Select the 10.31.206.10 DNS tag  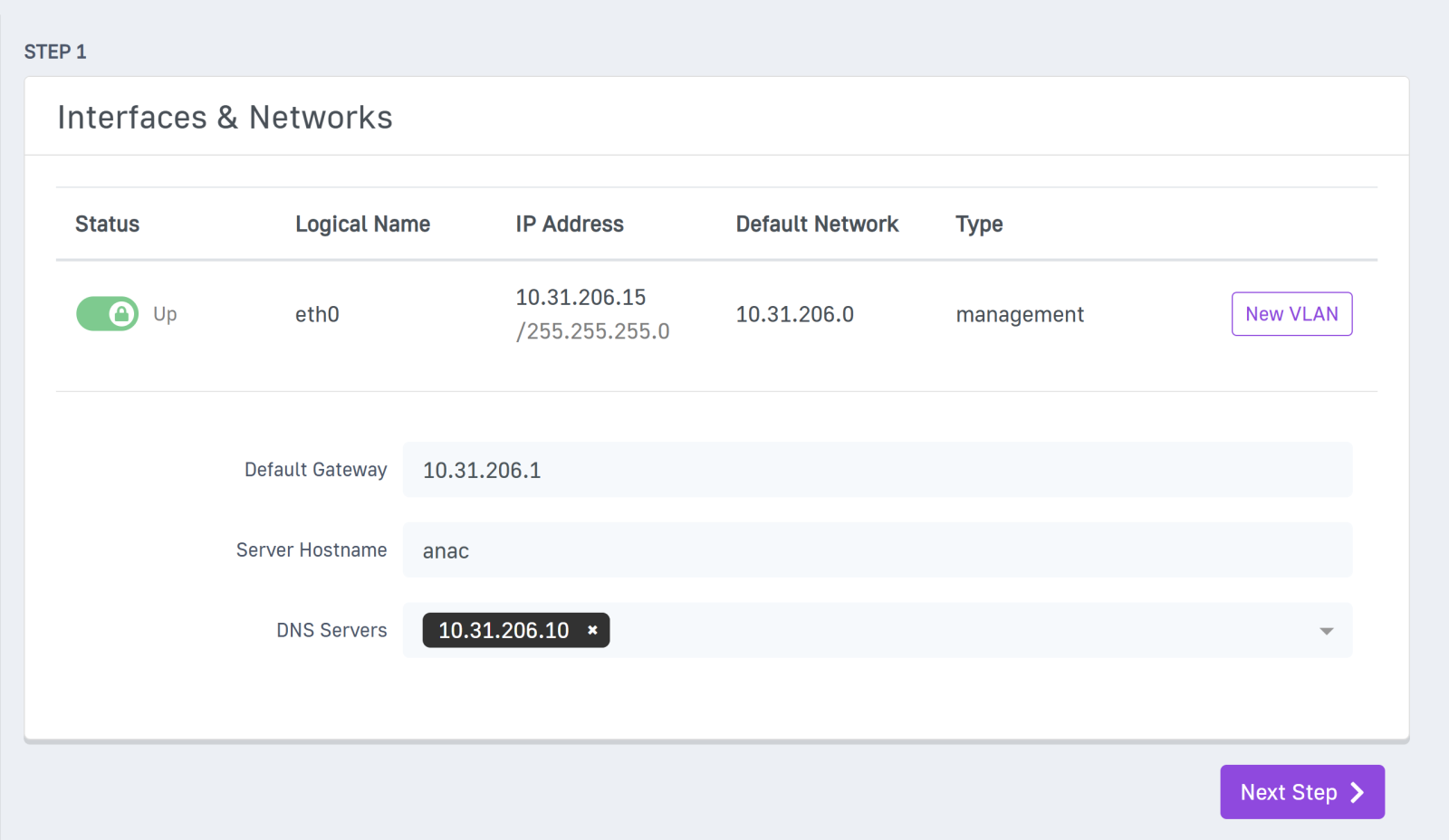[504, 630]
